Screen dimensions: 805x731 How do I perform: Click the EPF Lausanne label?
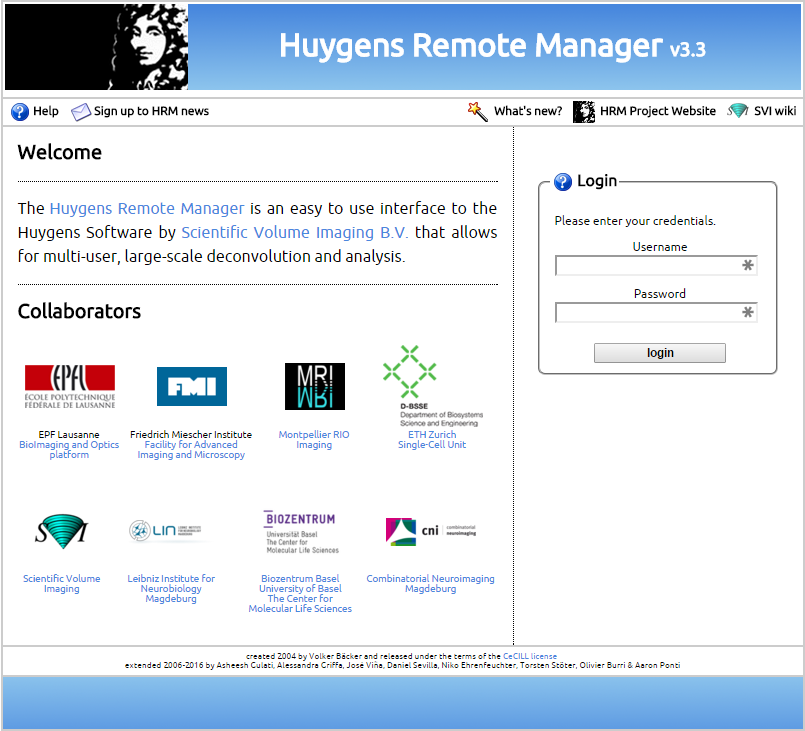tap(69, 434)
